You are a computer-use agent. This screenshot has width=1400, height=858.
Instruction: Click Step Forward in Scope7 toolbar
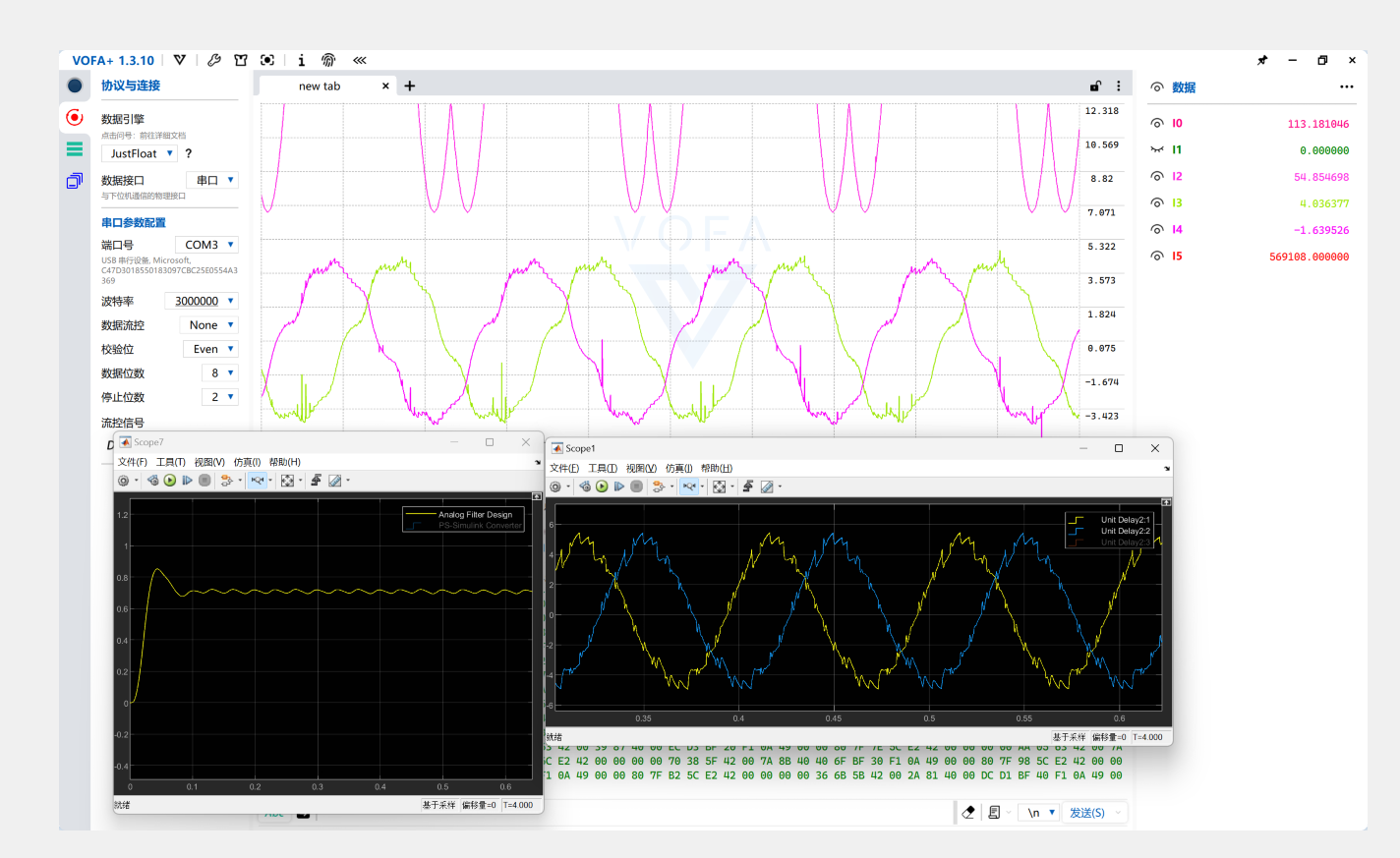click(187, 481)
